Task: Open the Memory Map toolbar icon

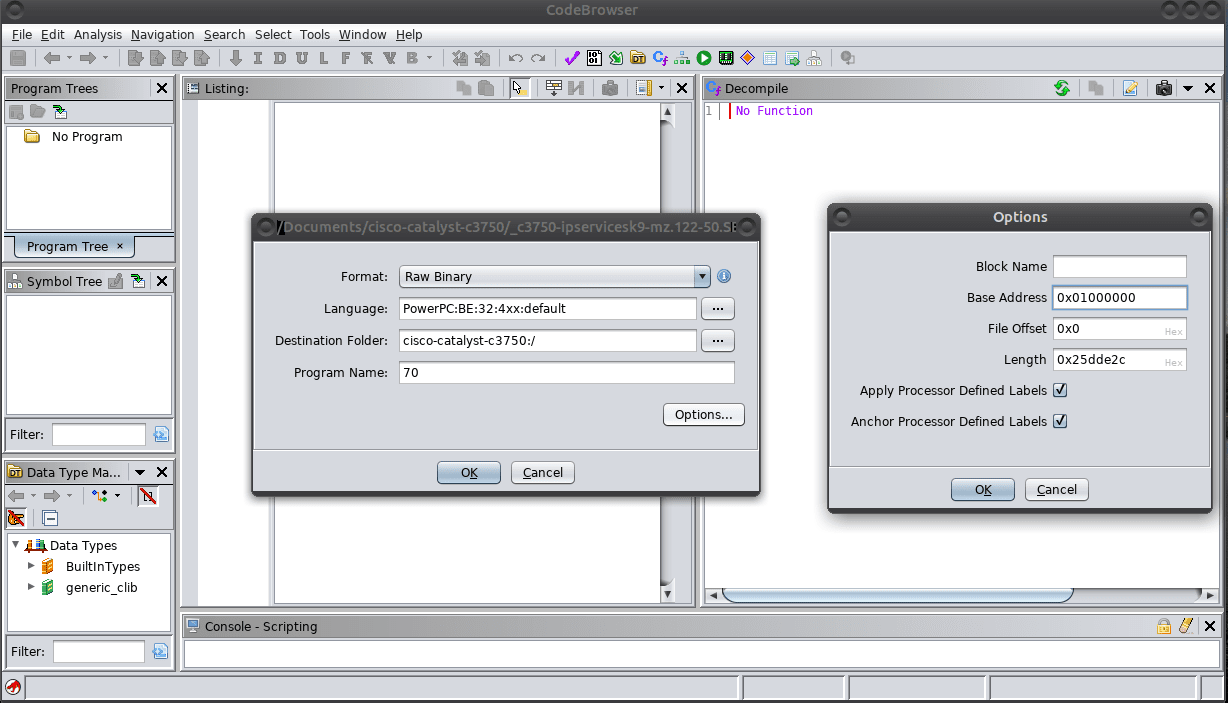Action: click(726, 58)
